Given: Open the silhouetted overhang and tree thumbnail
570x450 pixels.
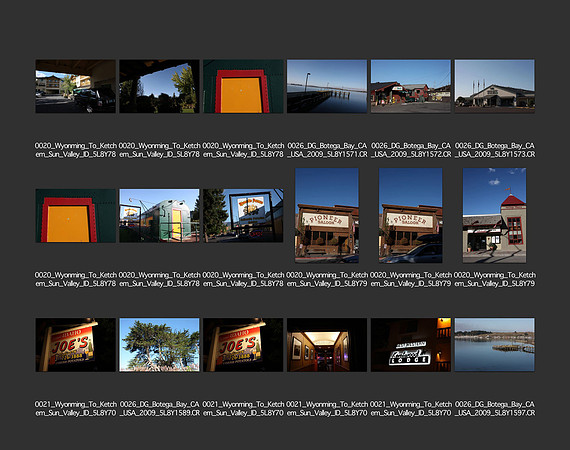Looking at the screenshot, I should (159, 86).
